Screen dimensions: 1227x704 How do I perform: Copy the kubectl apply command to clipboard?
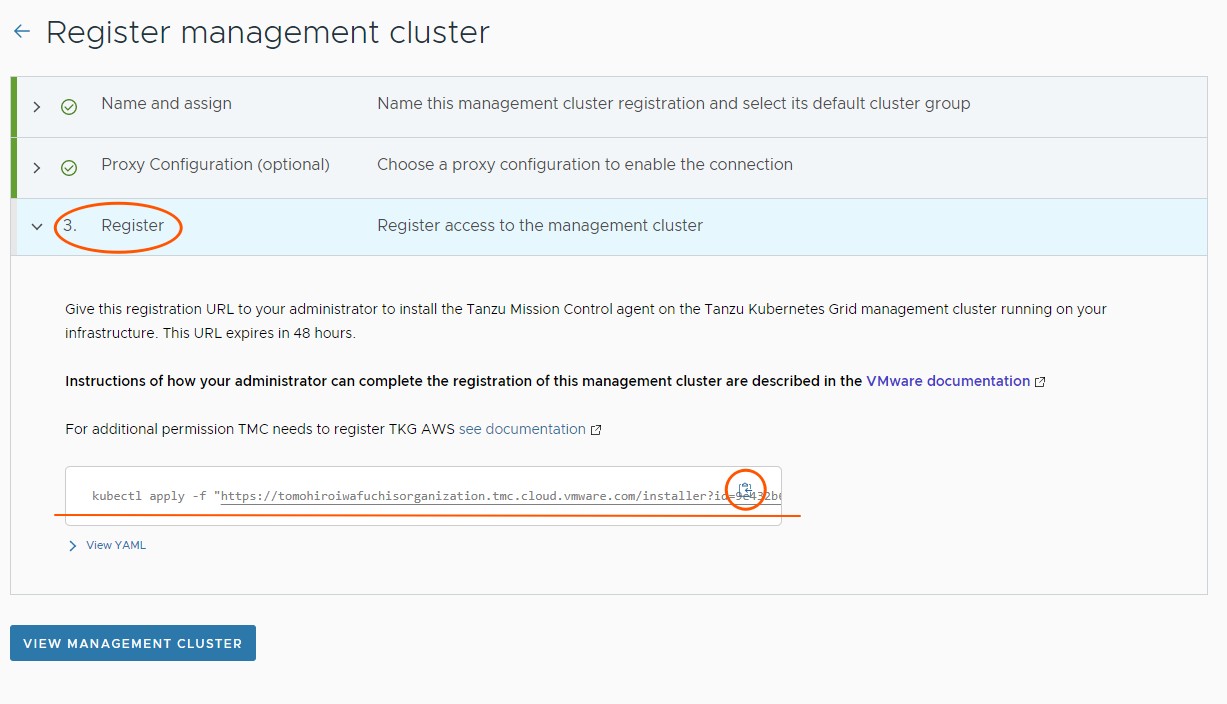(x=745, y=489)
